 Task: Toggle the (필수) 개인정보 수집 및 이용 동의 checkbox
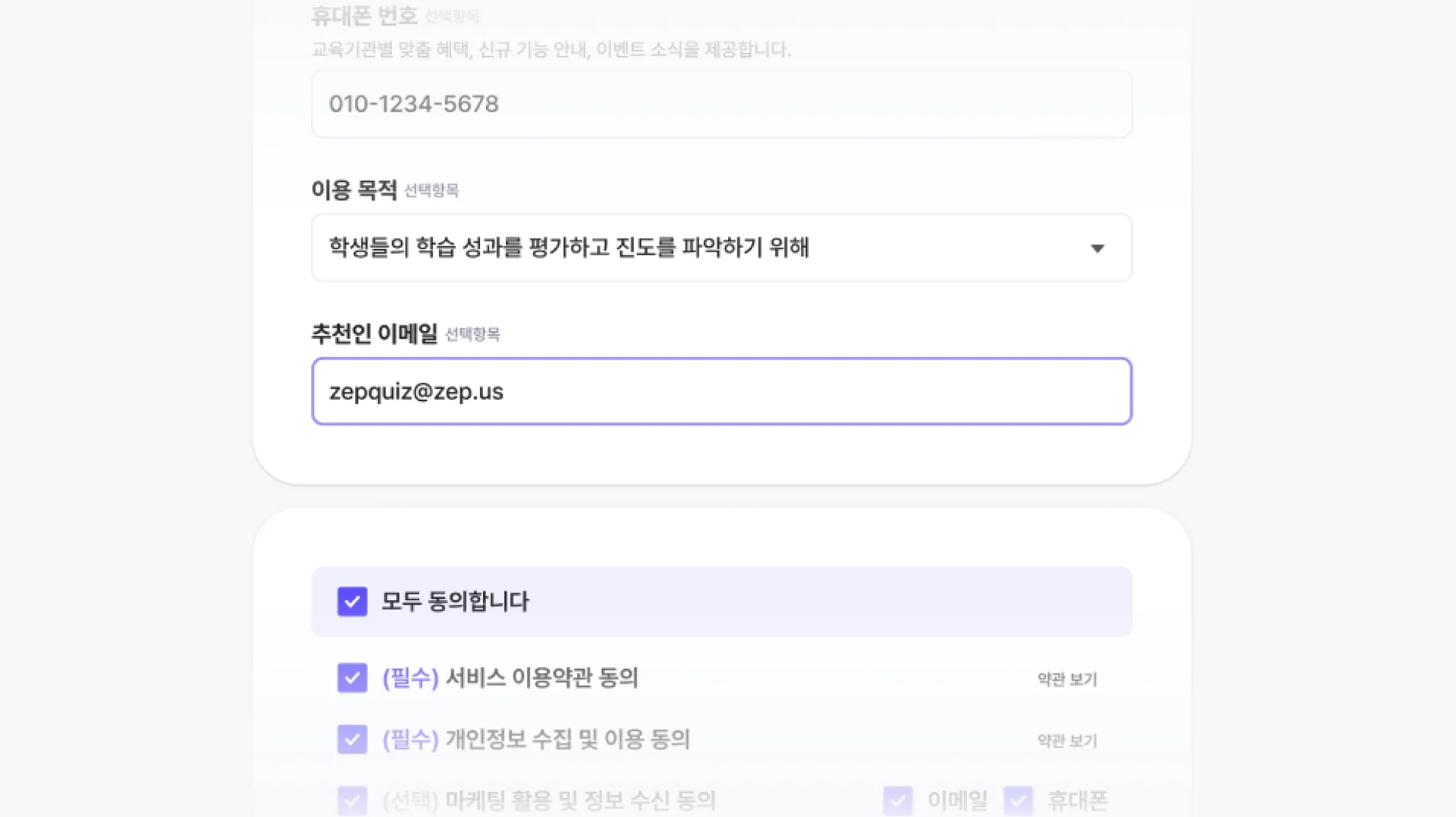[x=352, y=740]
